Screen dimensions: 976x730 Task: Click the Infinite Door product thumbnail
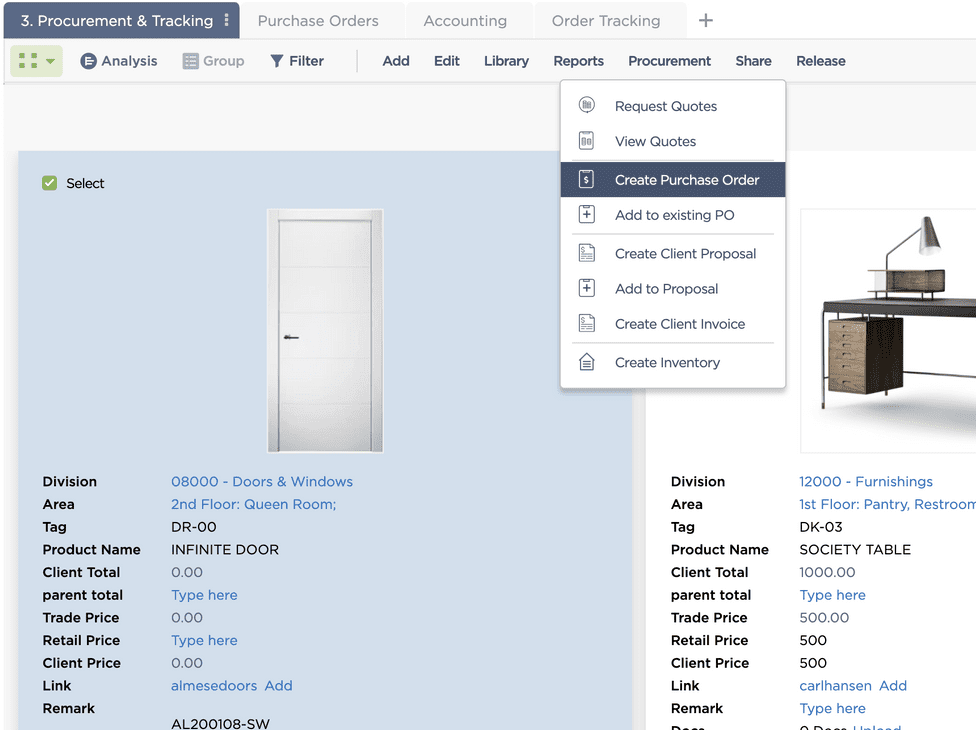(325, 331)
